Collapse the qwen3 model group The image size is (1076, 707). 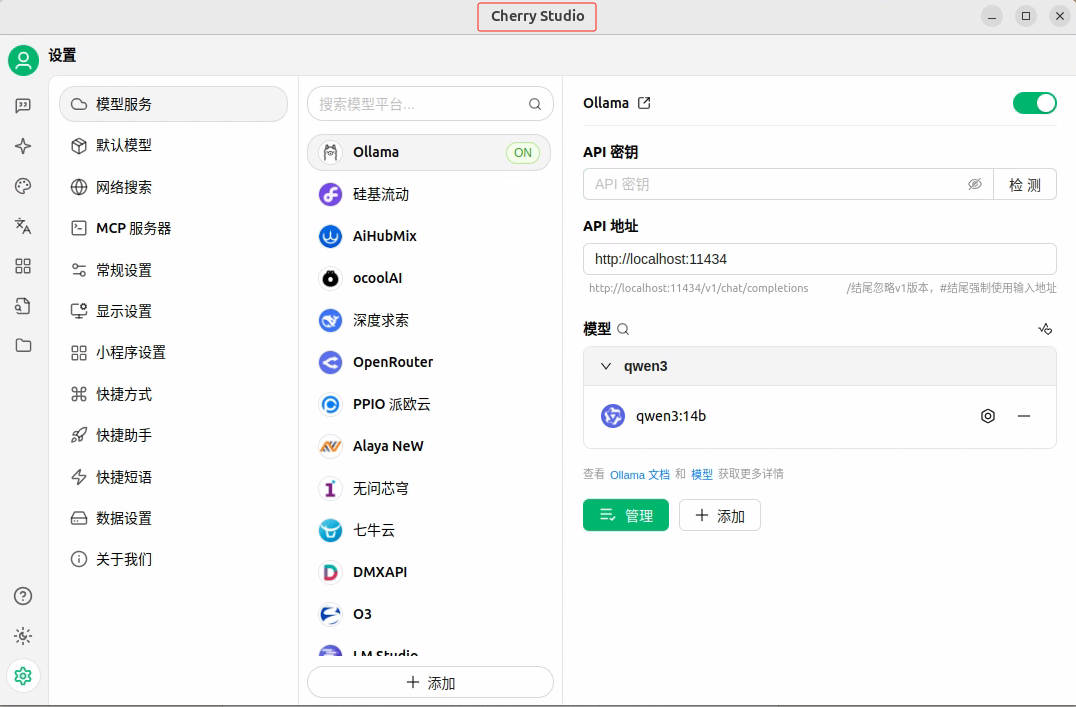(606, 366)
